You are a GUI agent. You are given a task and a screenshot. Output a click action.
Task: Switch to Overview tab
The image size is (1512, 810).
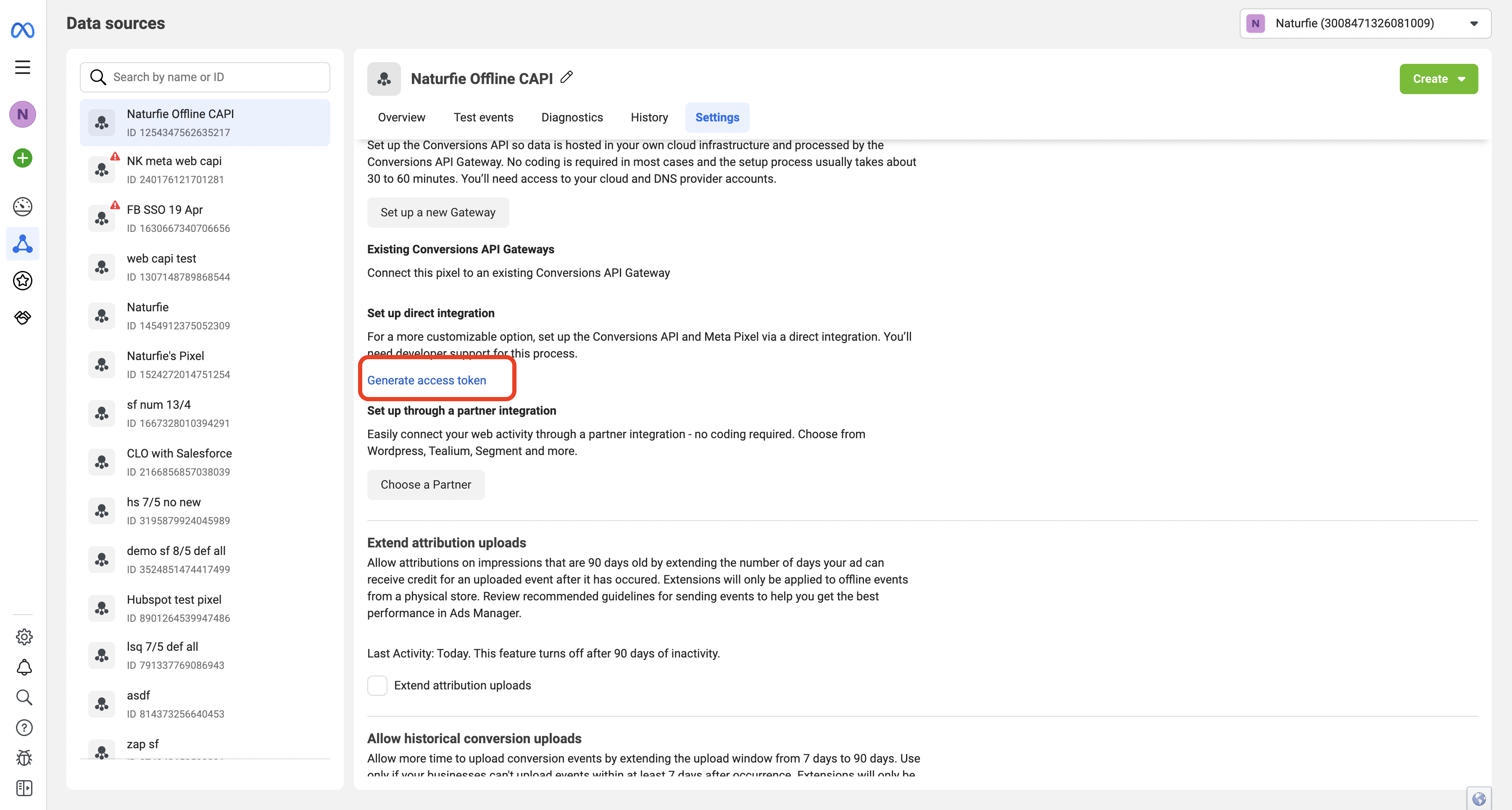coord(401,117)
